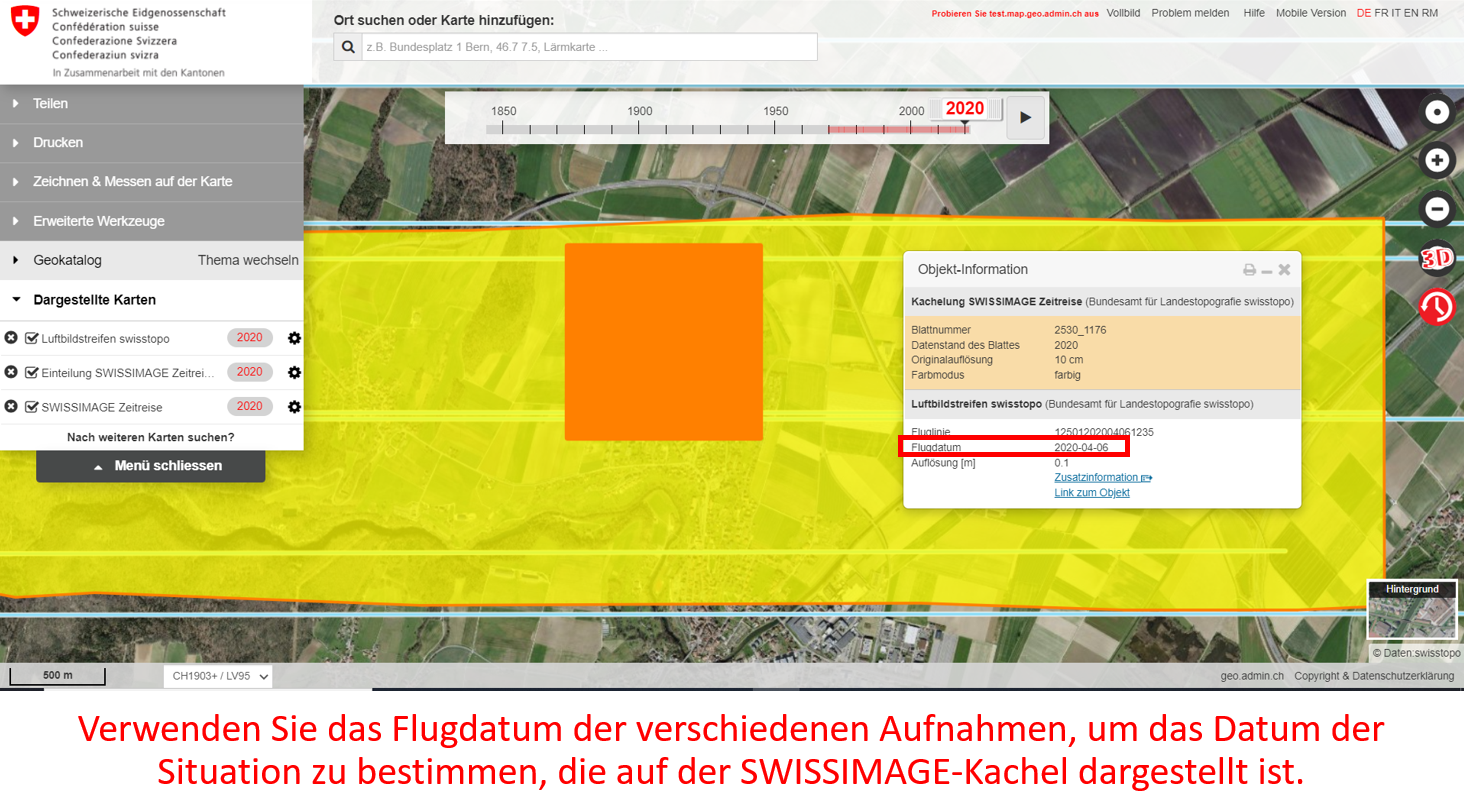Switch to 3D view

(1437, 258)
